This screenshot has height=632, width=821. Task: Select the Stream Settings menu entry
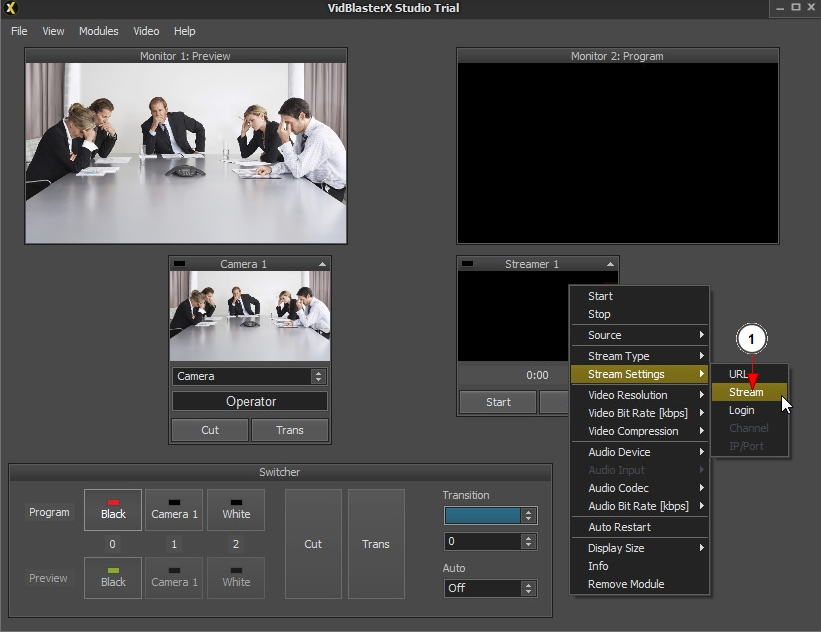[x=639, y=374]
